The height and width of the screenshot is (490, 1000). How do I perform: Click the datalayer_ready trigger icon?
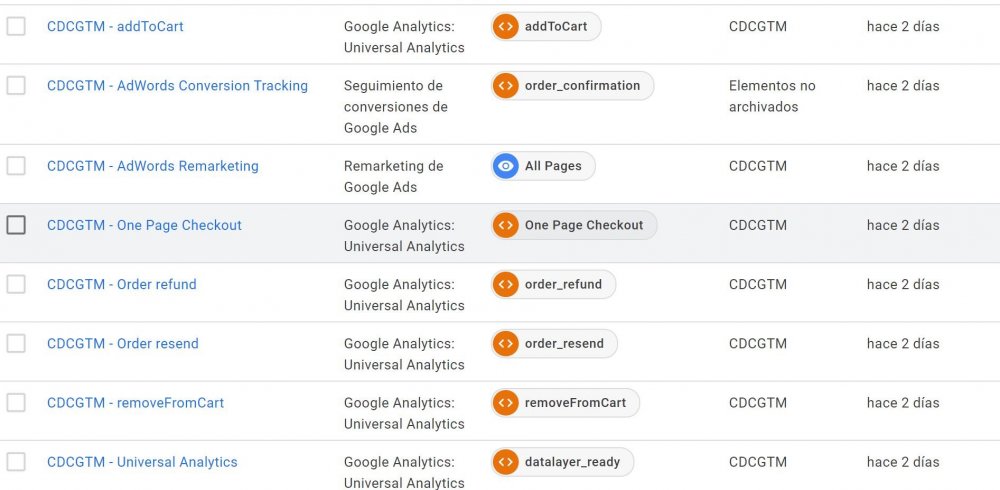tap(506, 462)
